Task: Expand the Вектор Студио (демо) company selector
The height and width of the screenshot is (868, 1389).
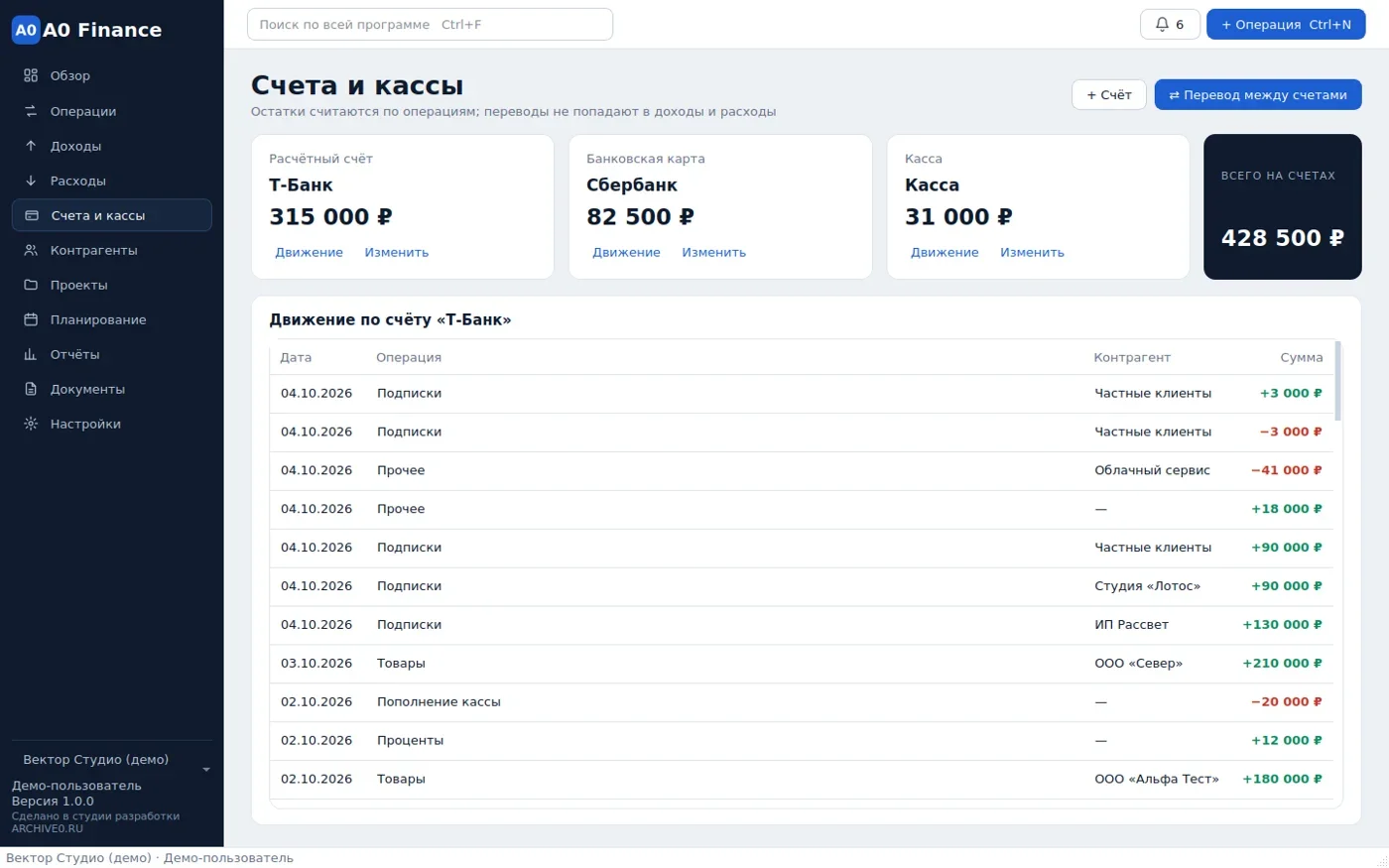Action: coord(111,761)
